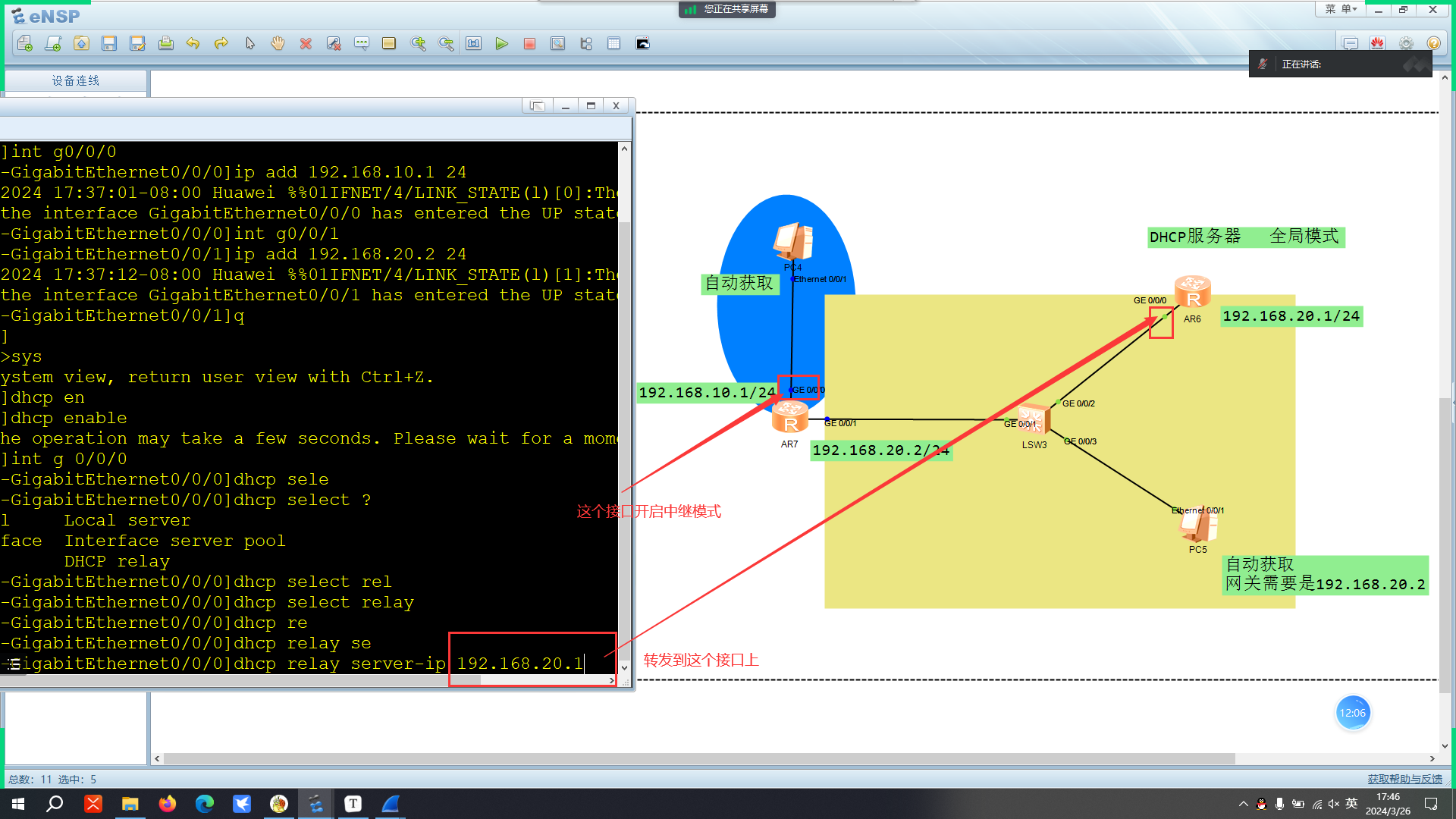Click the Undo toolbar button
Screen dimensions: 1456x819
coord(193,43)
